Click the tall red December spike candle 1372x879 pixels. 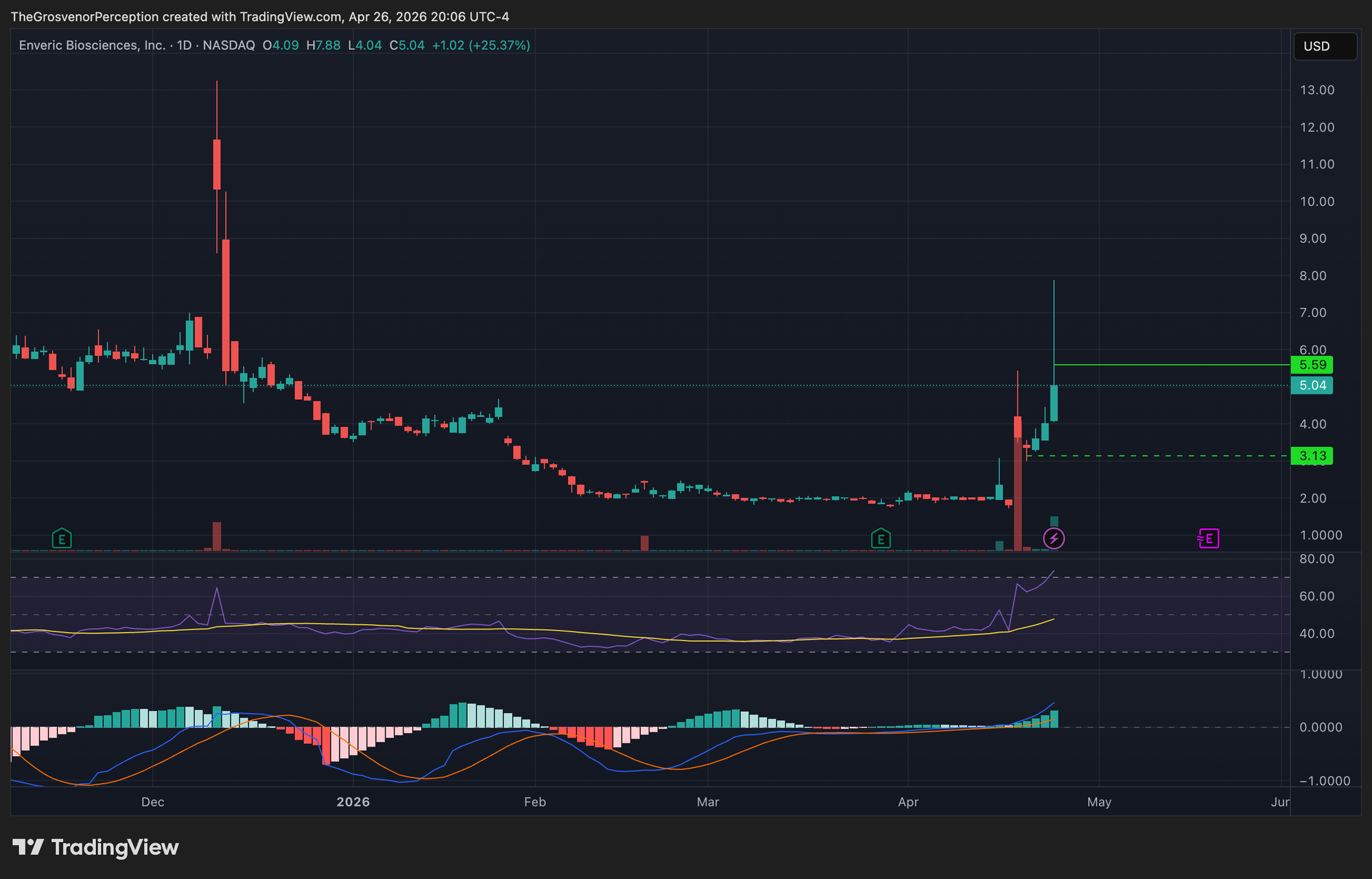click(x=217, y=165)
